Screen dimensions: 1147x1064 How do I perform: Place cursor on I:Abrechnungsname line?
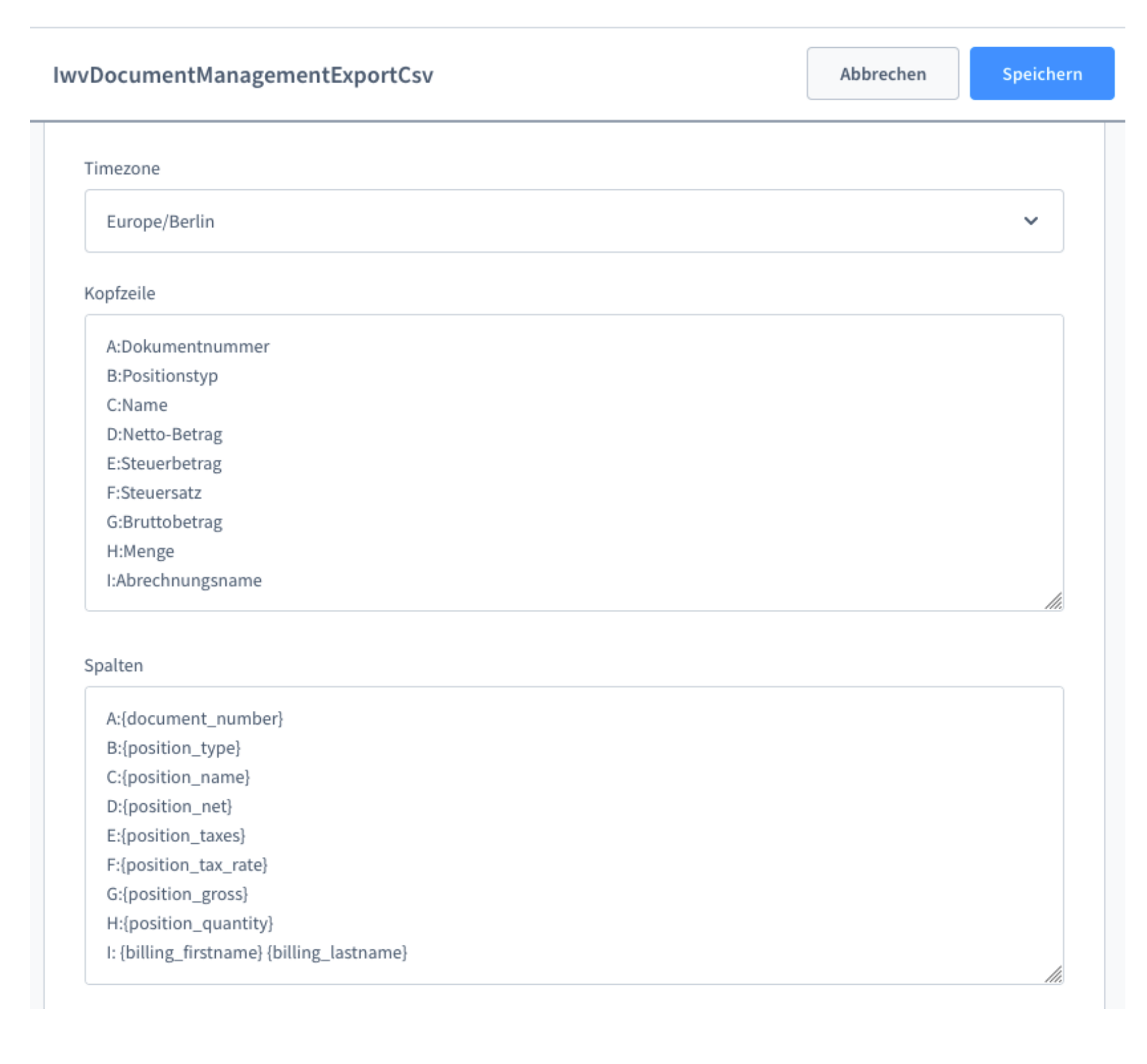click(184, 580)
